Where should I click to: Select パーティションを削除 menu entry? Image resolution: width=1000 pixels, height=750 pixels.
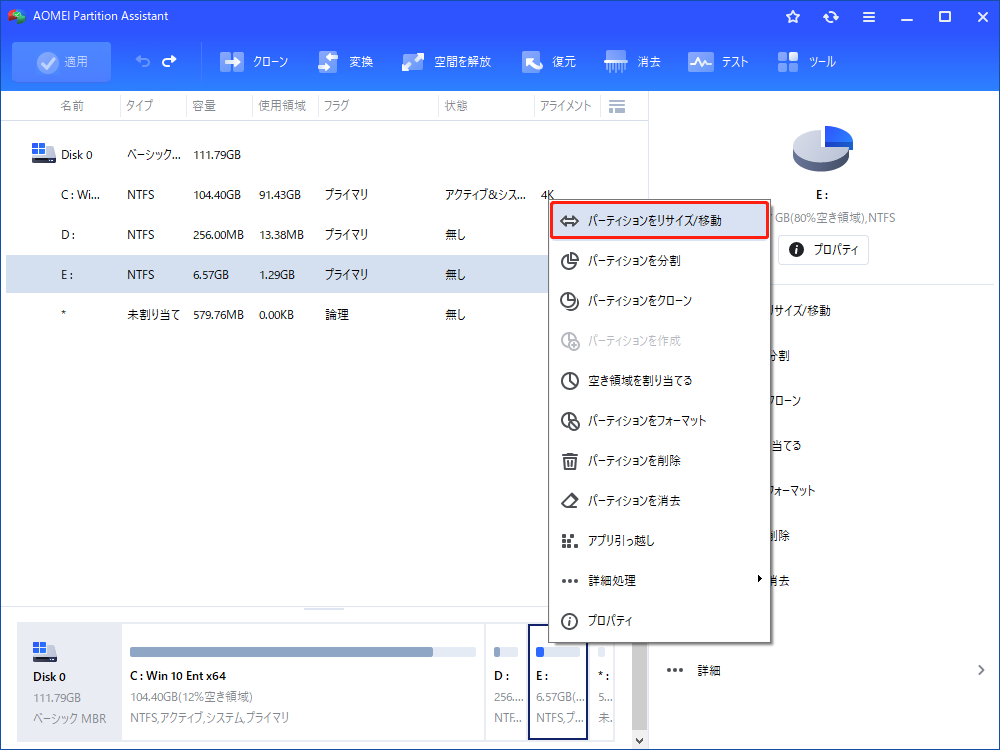pyautogui.click(x=660, y=461)
